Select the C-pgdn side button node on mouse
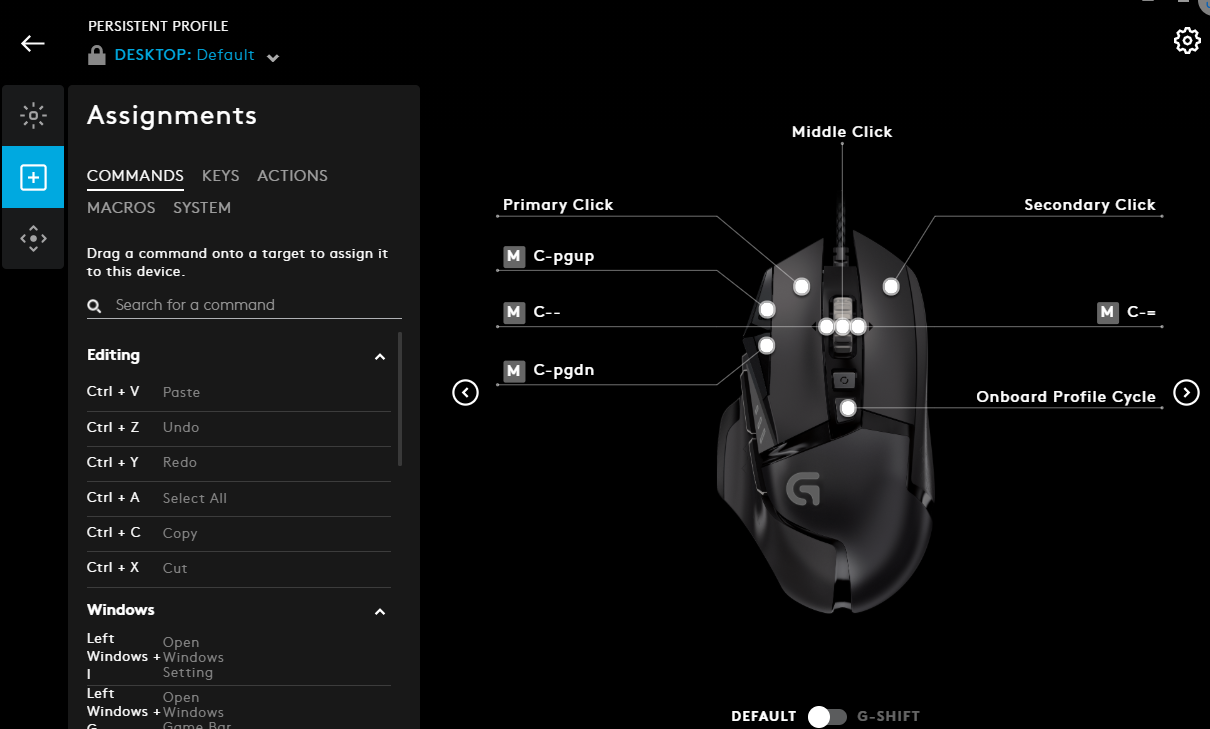This screenshot has width=1210, height=729. click(767, 346)
